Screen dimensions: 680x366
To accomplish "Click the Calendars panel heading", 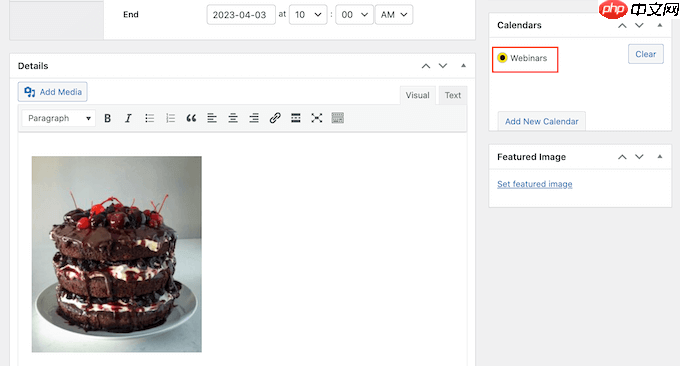I will 519,25.
